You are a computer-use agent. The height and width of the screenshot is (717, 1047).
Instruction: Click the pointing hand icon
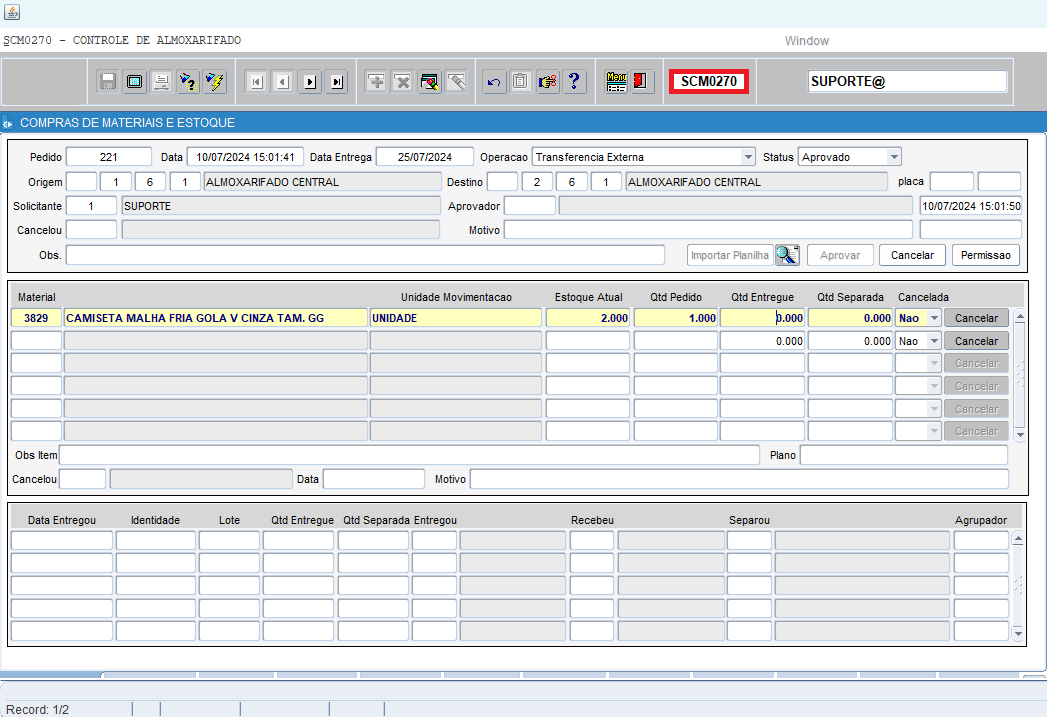[548, 81]
